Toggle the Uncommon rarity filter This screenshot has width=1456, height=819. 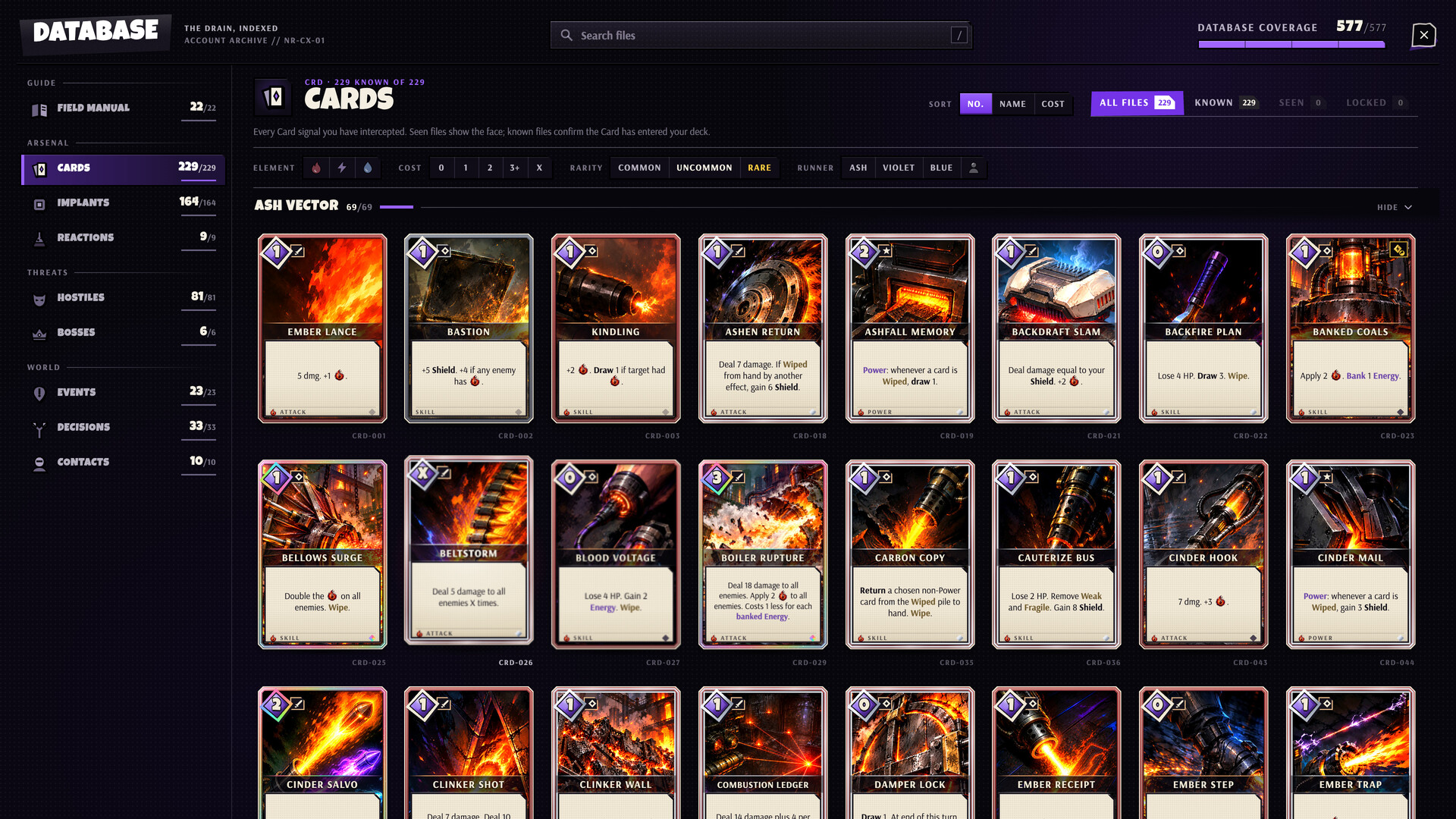coord(704,168)
